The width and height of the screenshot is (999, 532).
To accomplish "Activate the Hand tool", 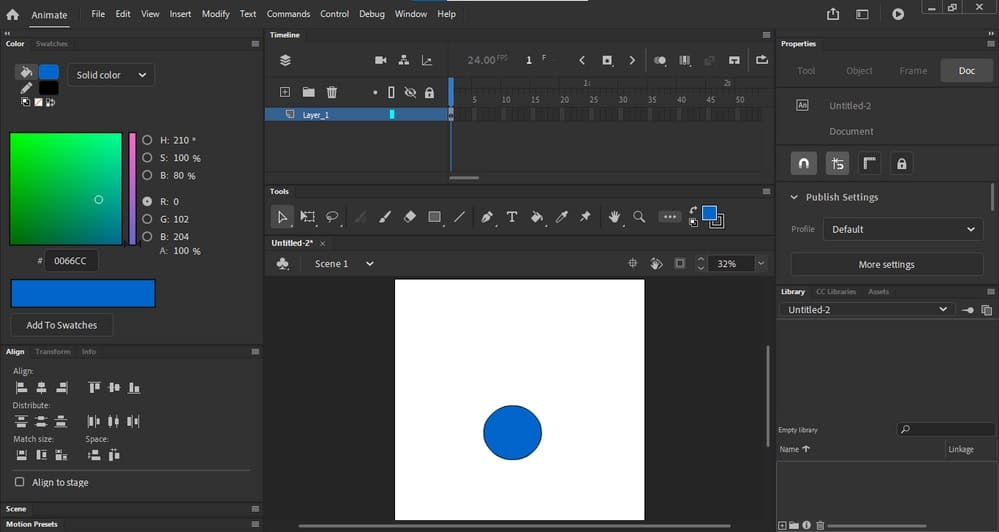I will click(614, 217).
